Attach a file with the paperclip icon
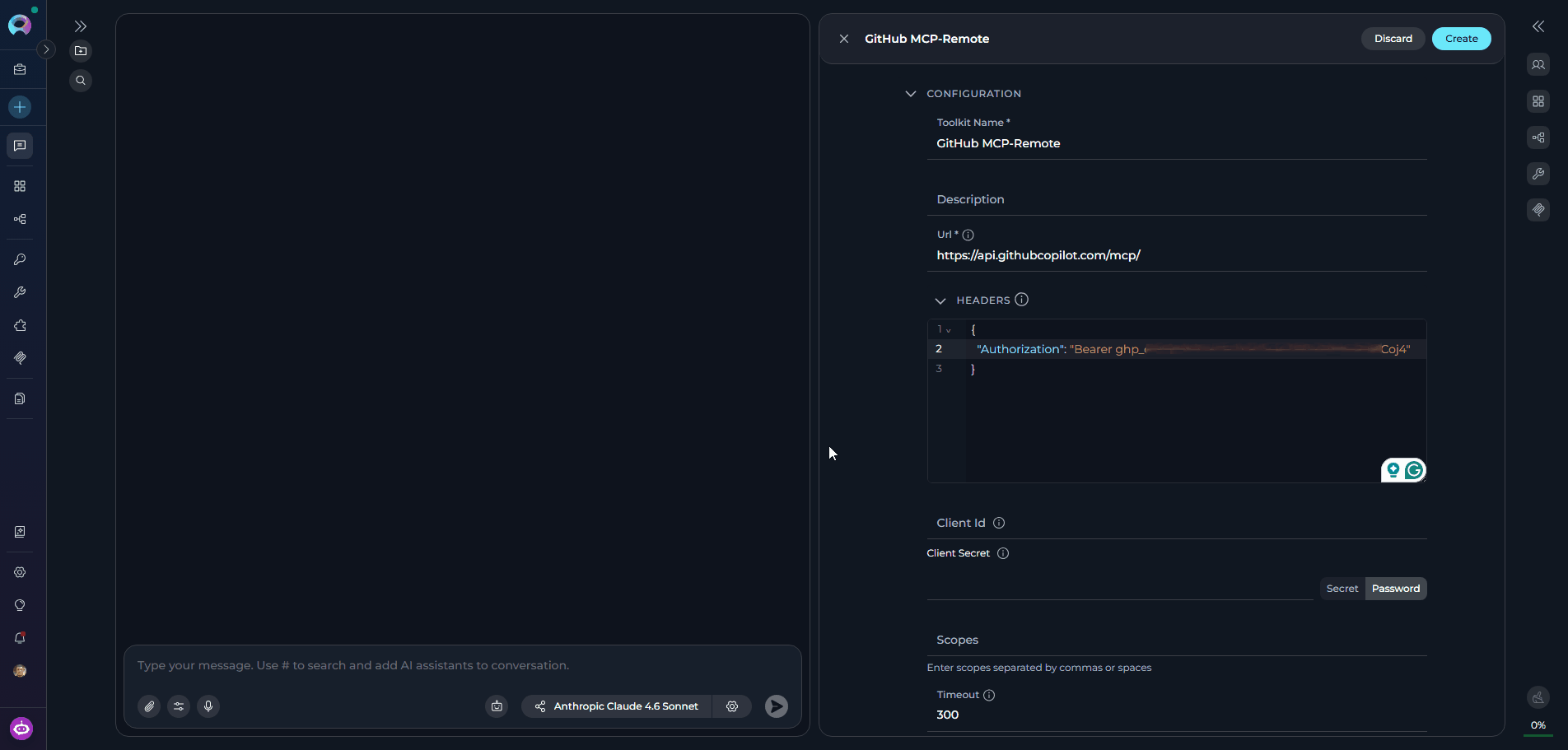The width and height of the screenshot is (1568, 750). [149, 706]
